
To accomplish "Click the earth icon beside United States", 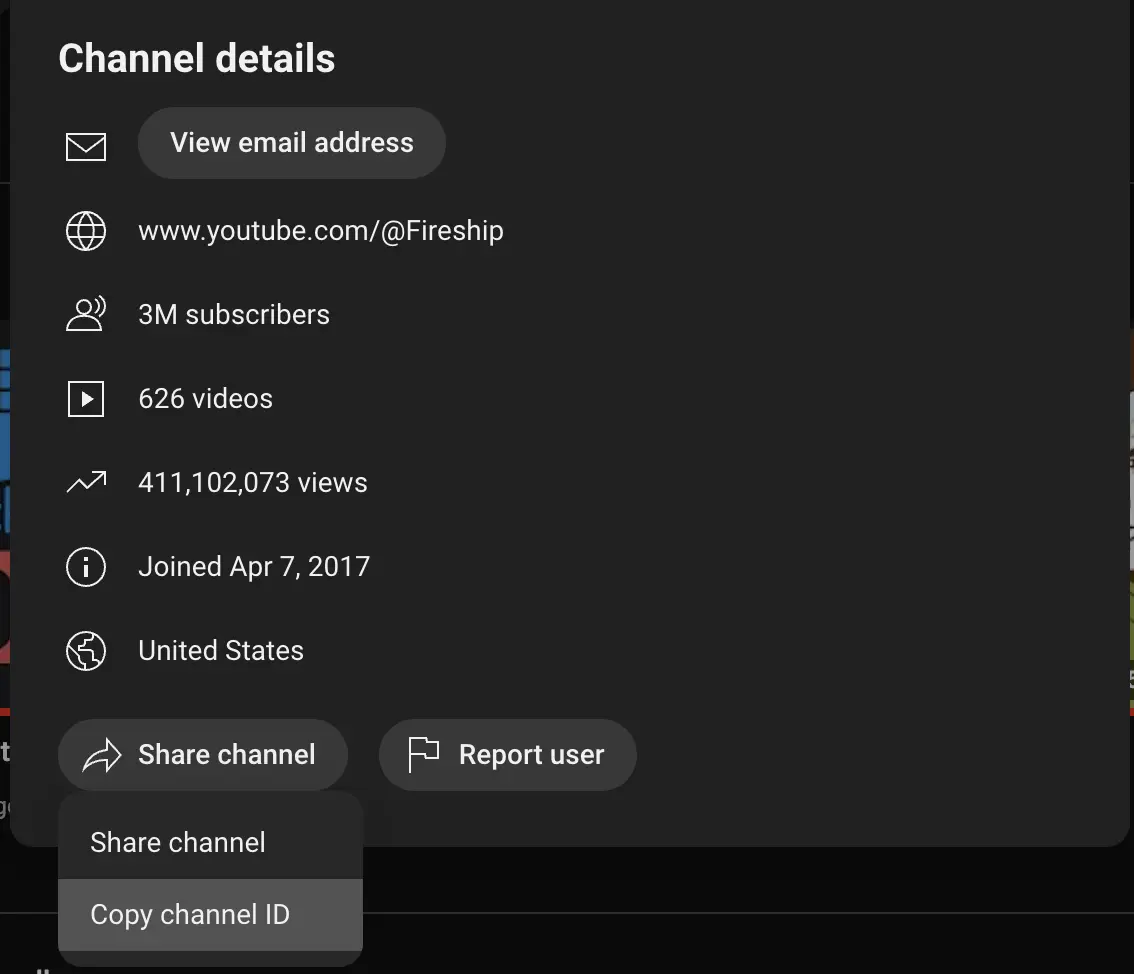I will (x=86, y=651).
